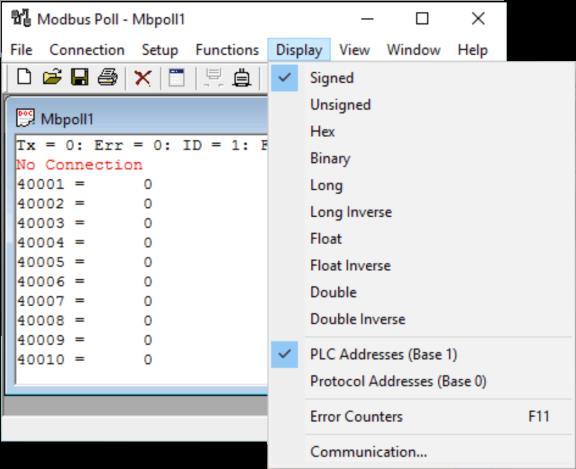This screenshot has width=576, height=469.
Task: Click the Open file folder icon
Action: click(52, 77)
